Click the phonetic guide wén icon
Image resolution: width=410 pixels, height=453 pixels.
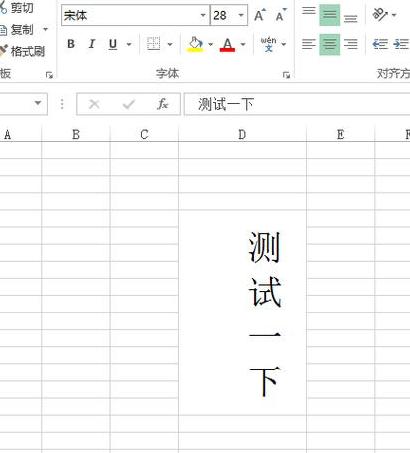coord(269,44)
